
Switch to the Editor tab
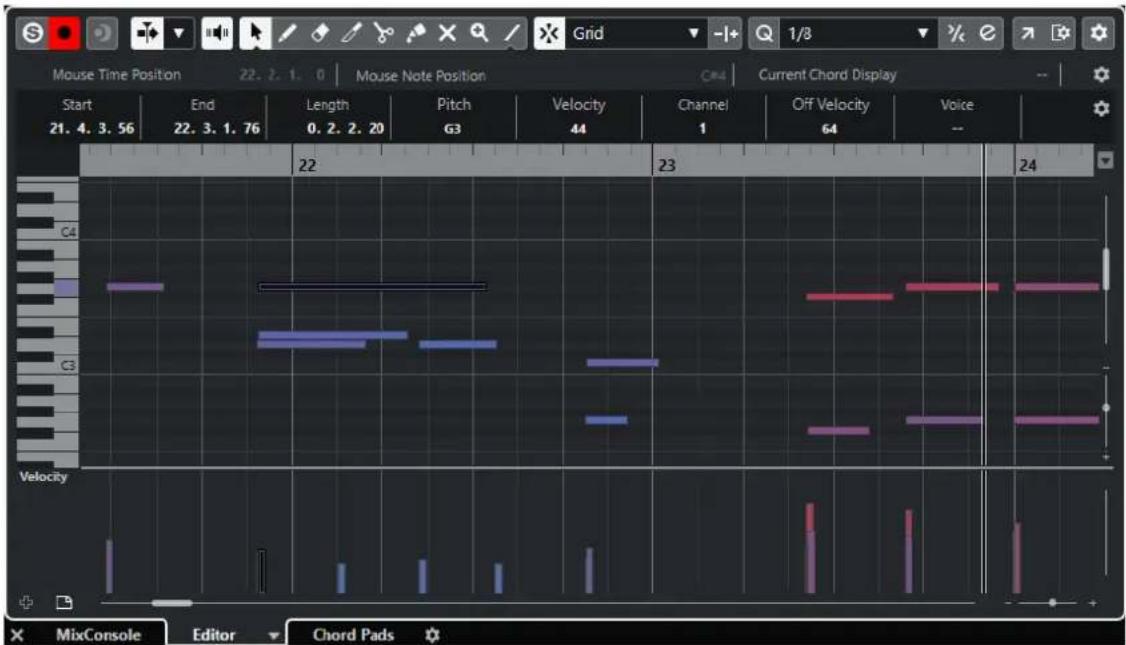coord(213,635)
